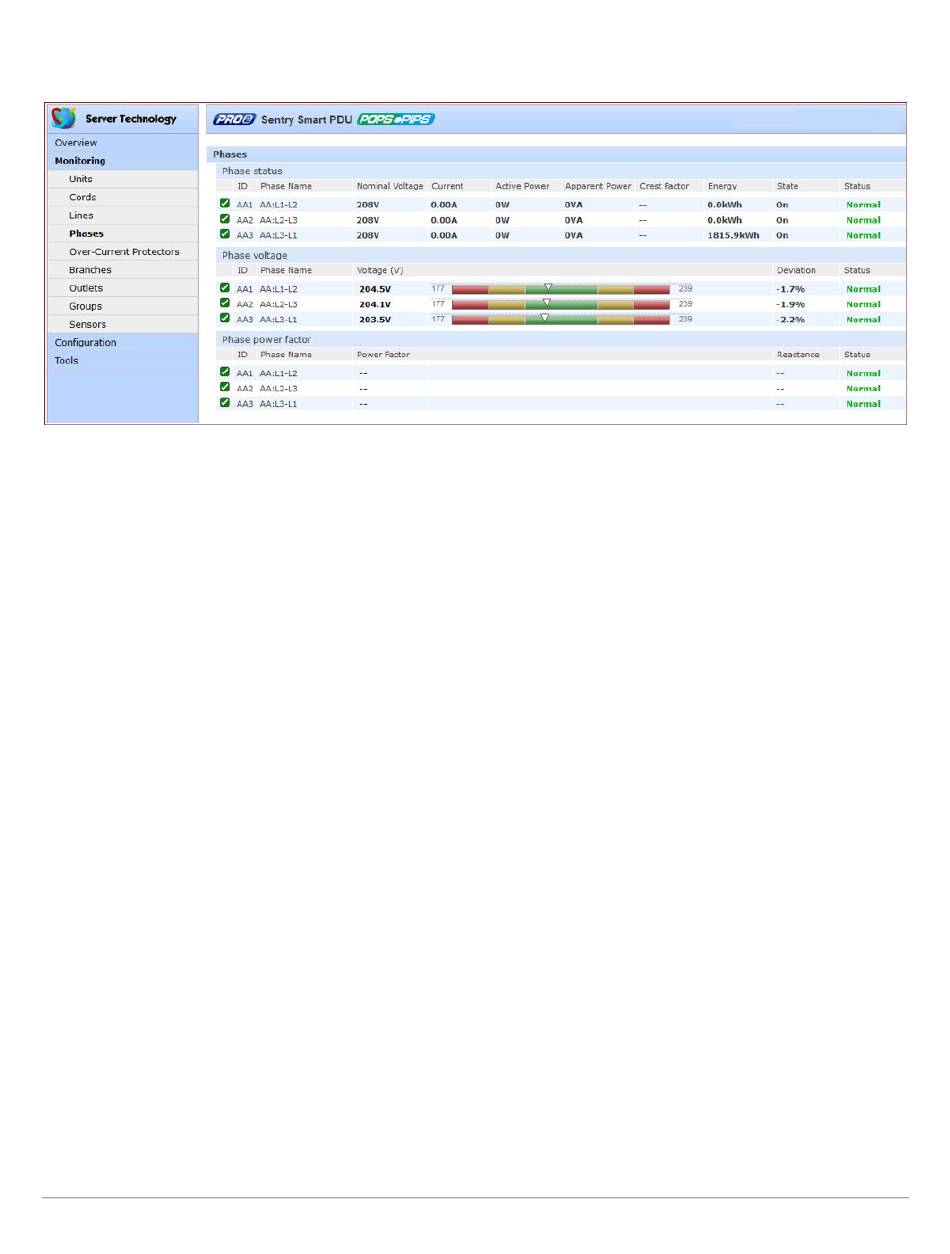This screenshot has width=950, height=1254.
Task: Click the Server Technology globe logo
Action: [64, 118]
